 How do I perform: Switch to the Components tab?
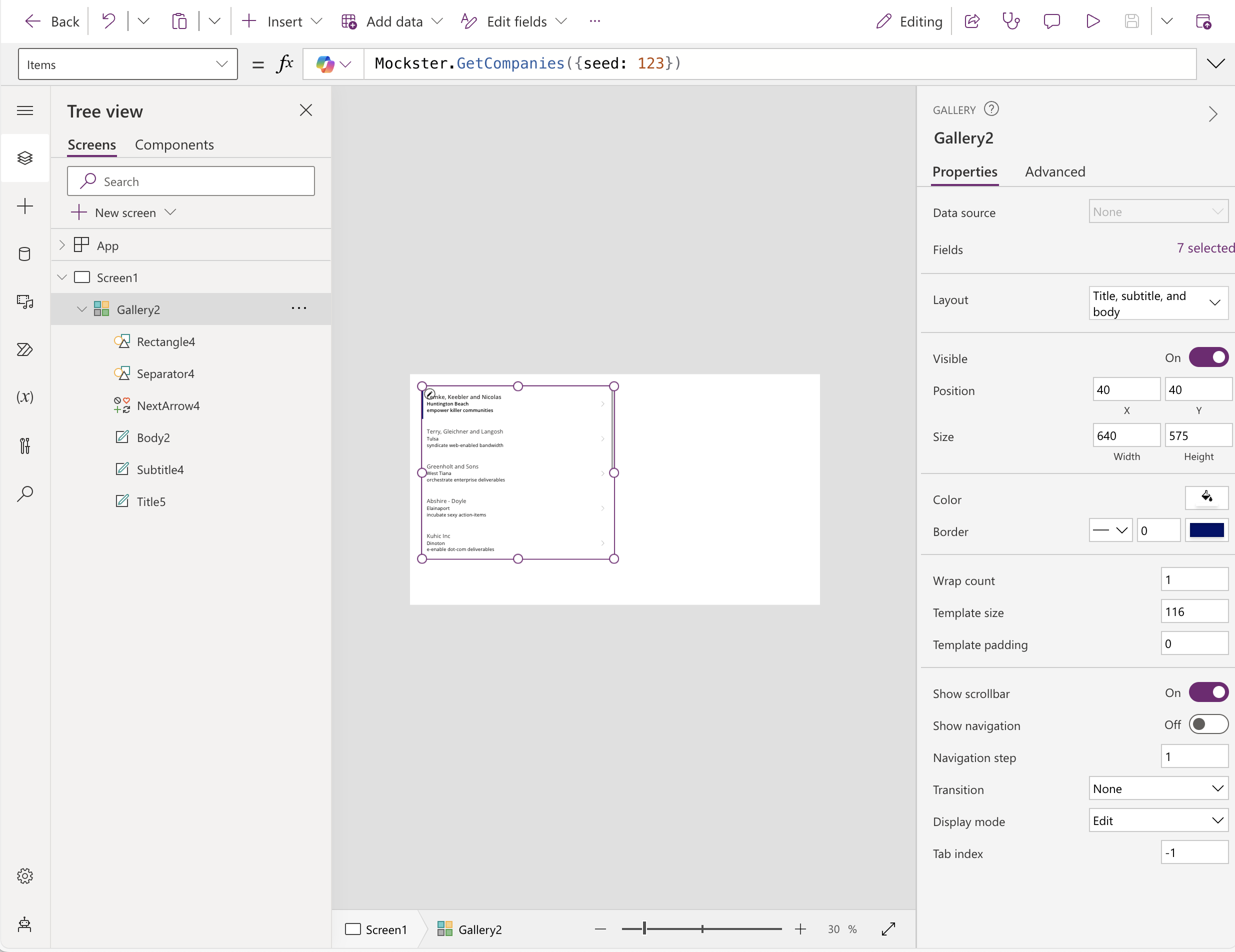pyautogui.click(x=175, y=144)
